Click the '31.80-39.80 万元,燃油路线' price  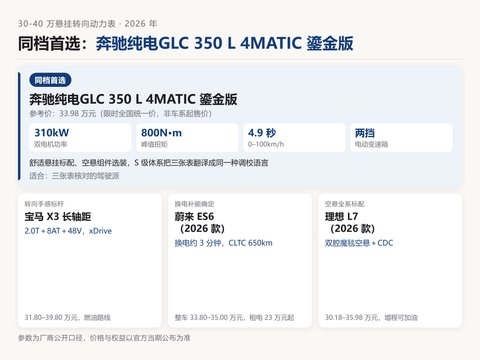coord(68,317)
